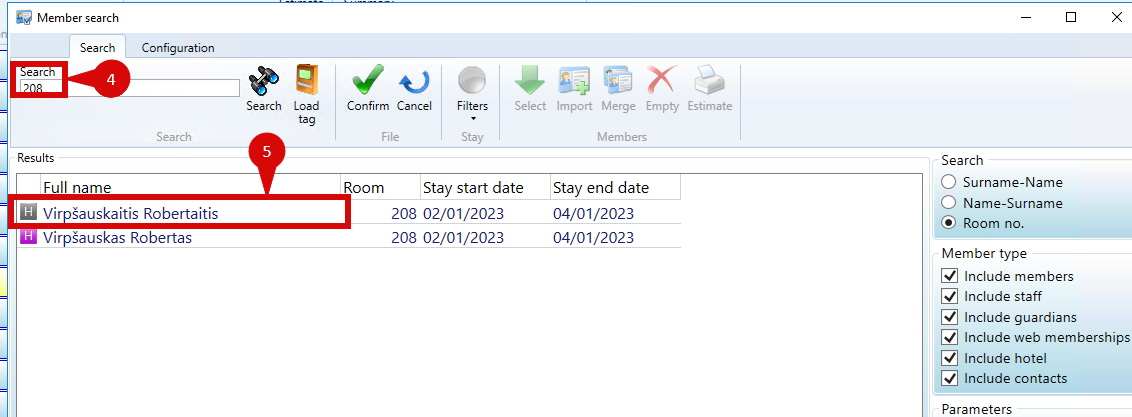Toggle Include hotel checkbox

[x=950, y=359]
